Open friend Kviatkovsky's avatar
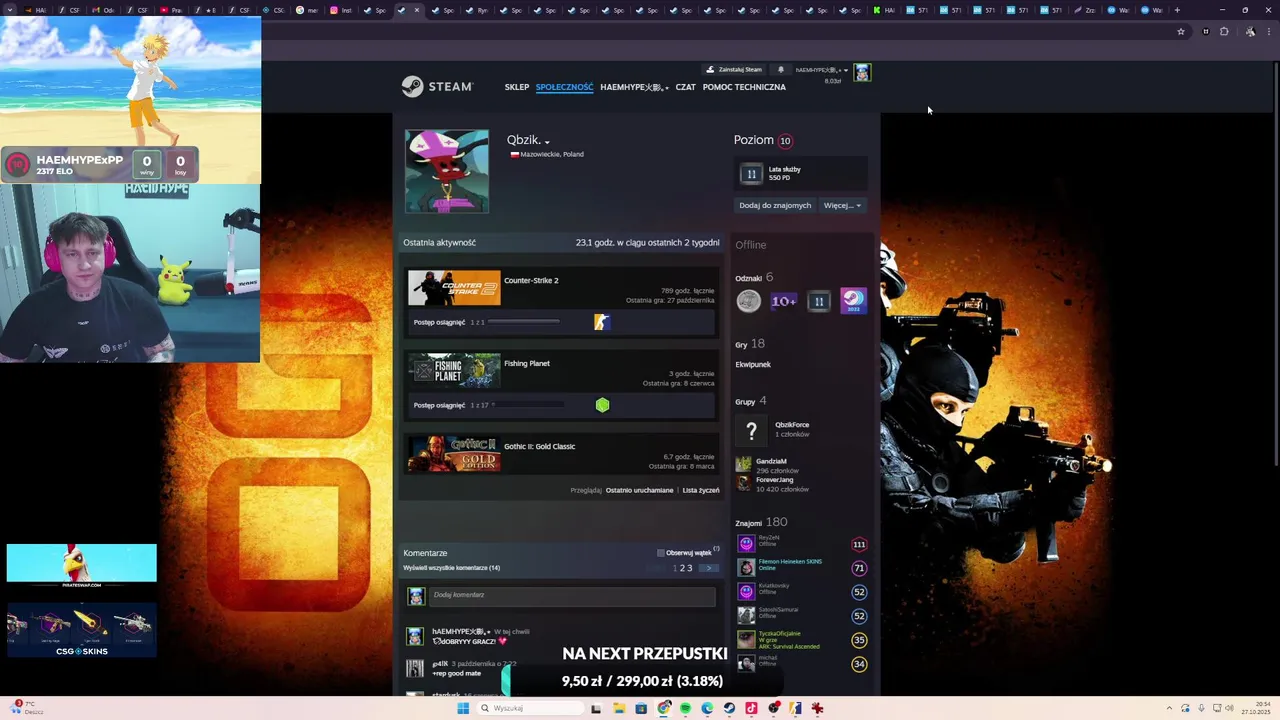Screen dimensions: 1280x720 tap(746, 592)
